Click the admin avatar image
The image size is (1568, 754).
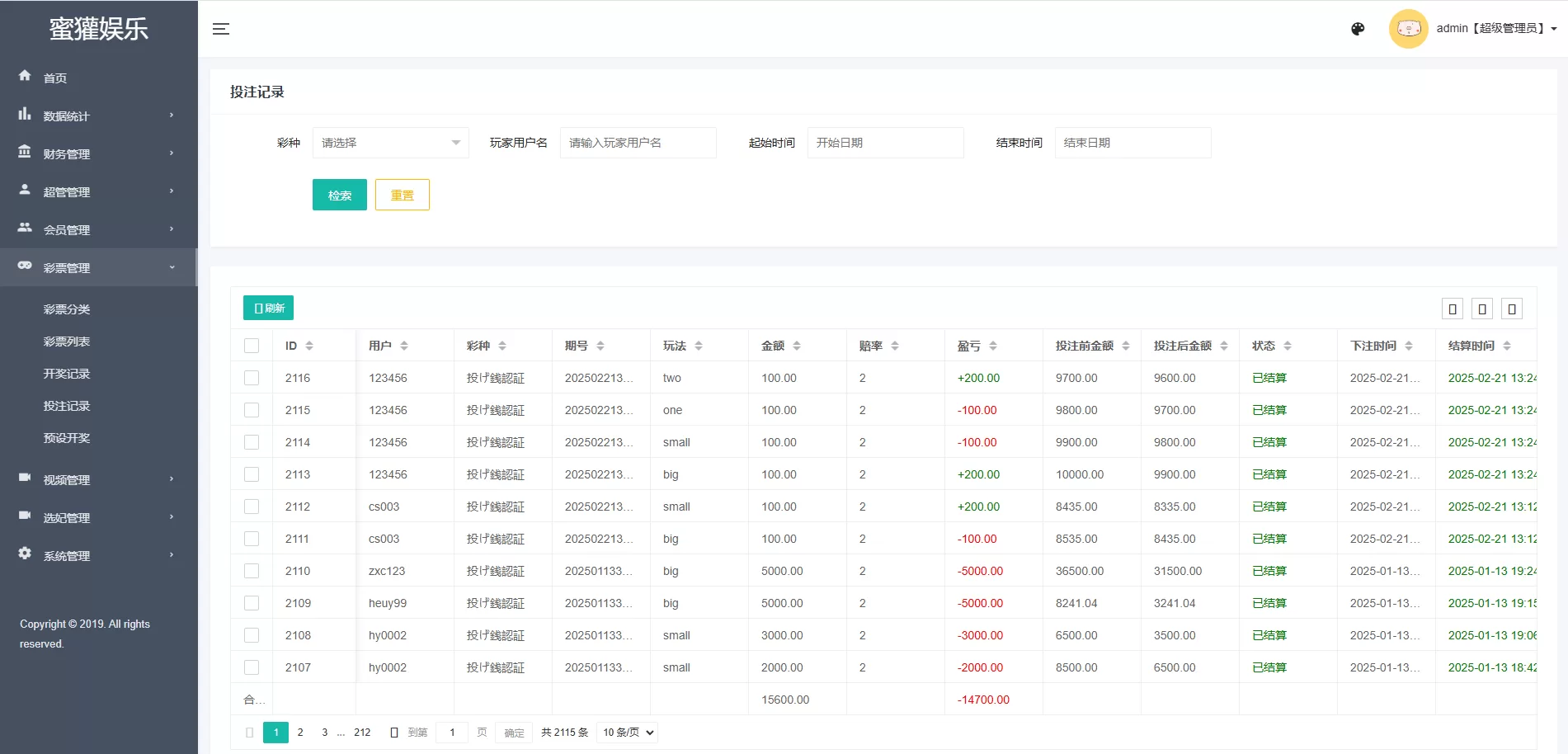pos(1409,29)
